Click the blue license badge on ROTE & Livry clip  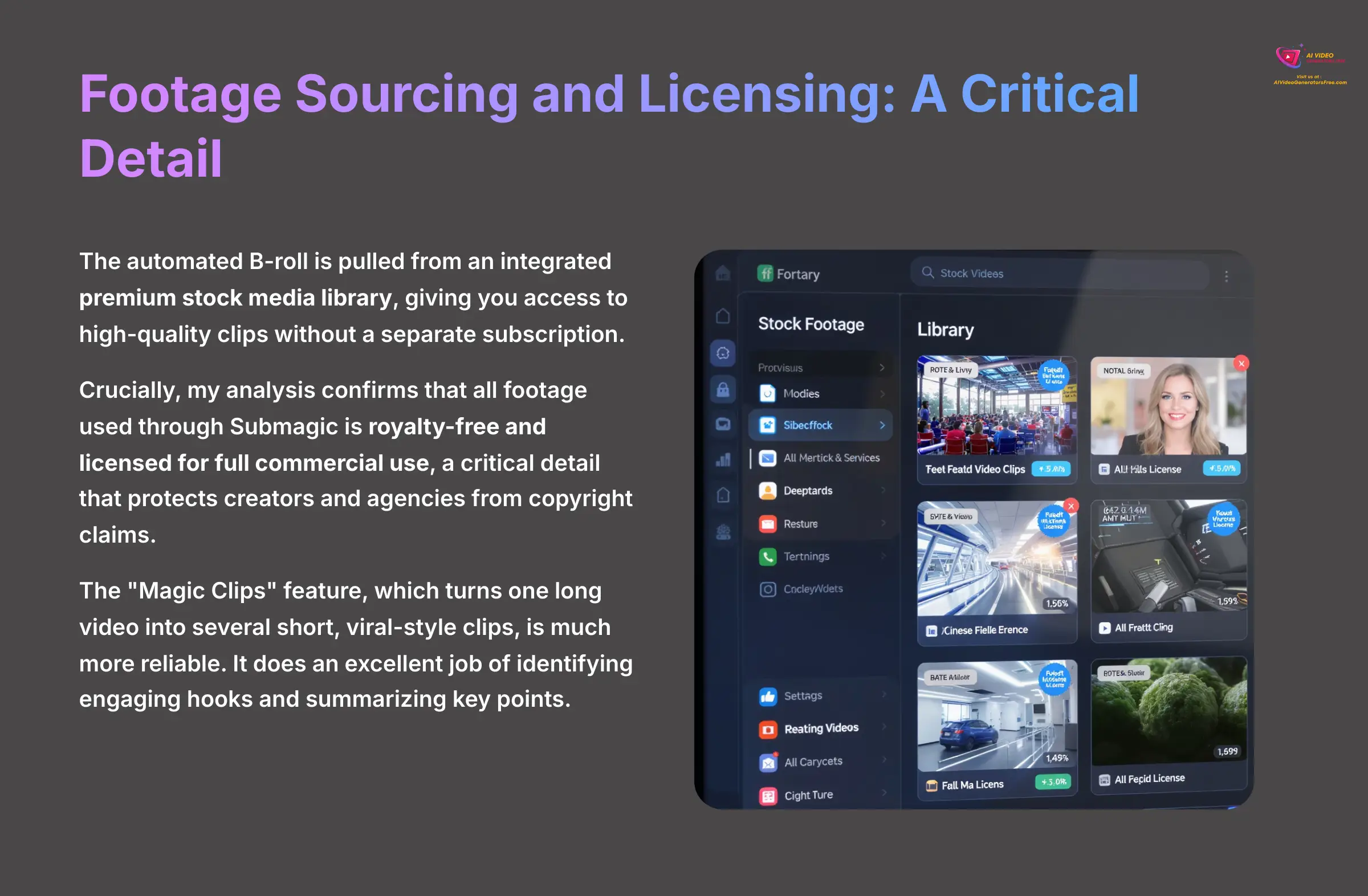tap(1053, 375)
